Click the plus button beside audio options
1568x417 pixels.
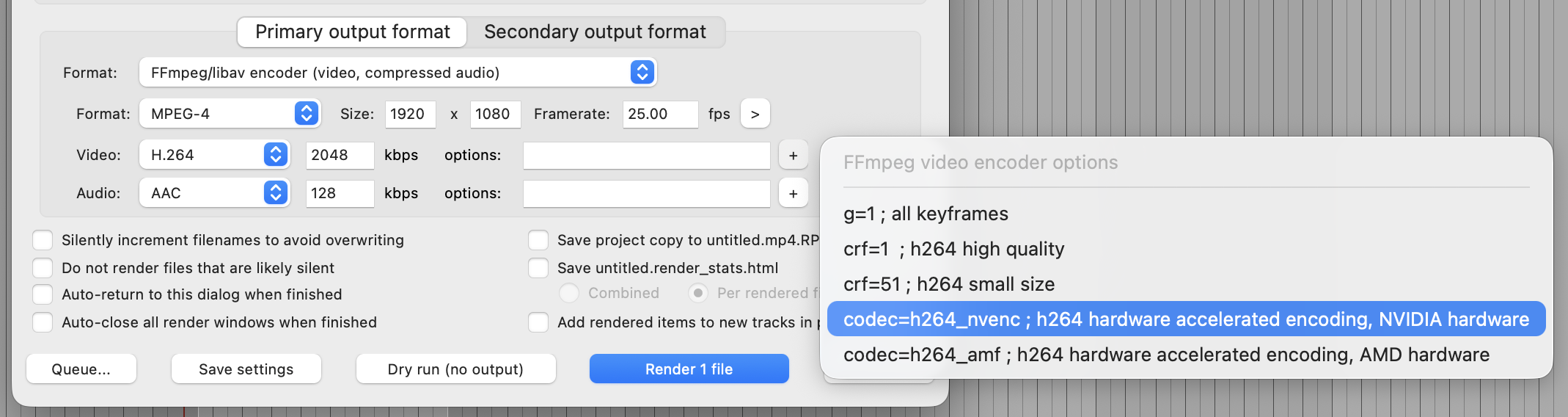click(793, 194)
